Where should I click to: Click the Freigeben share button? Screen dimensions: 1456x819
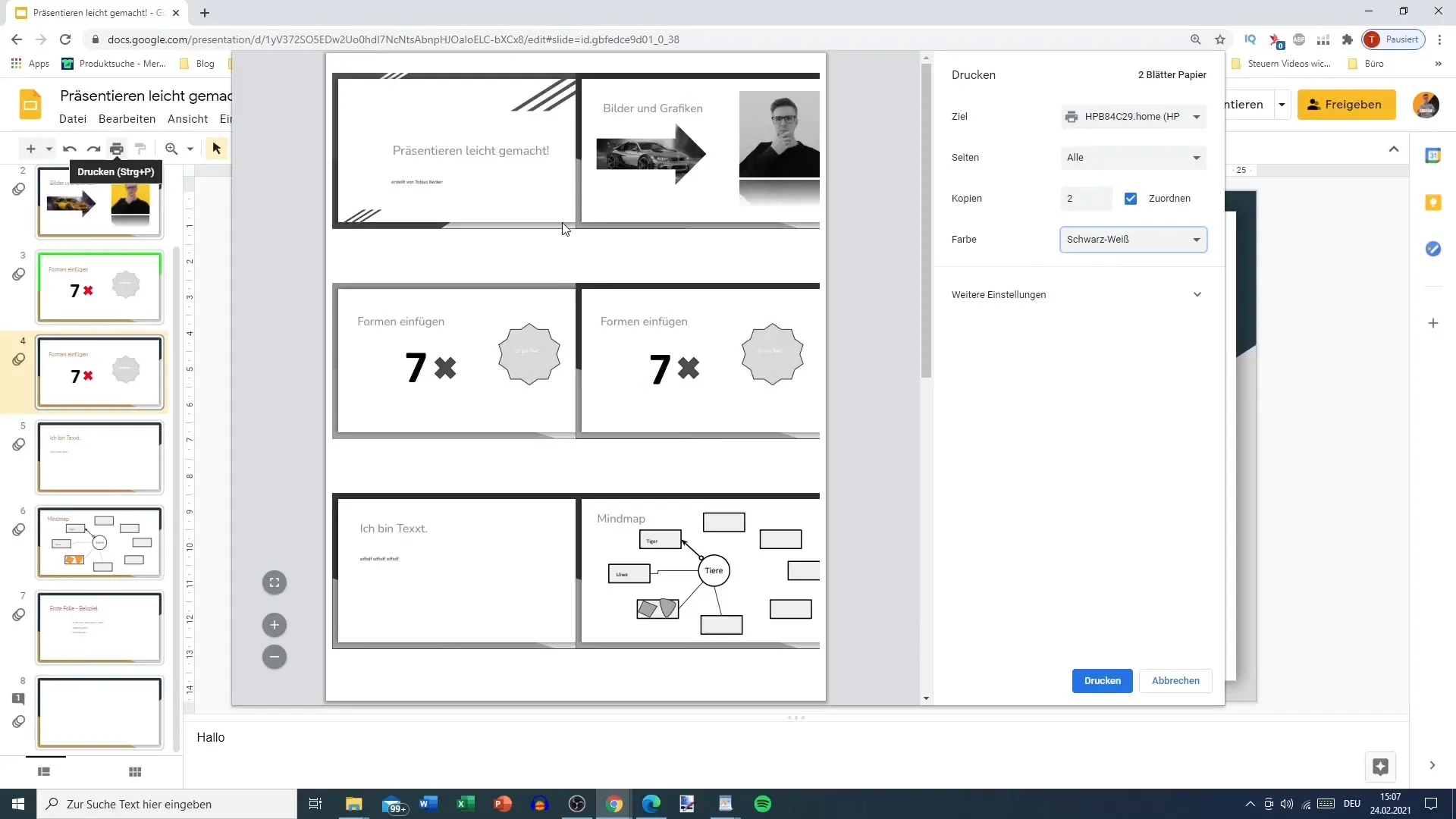click(x=1346, y=105)
